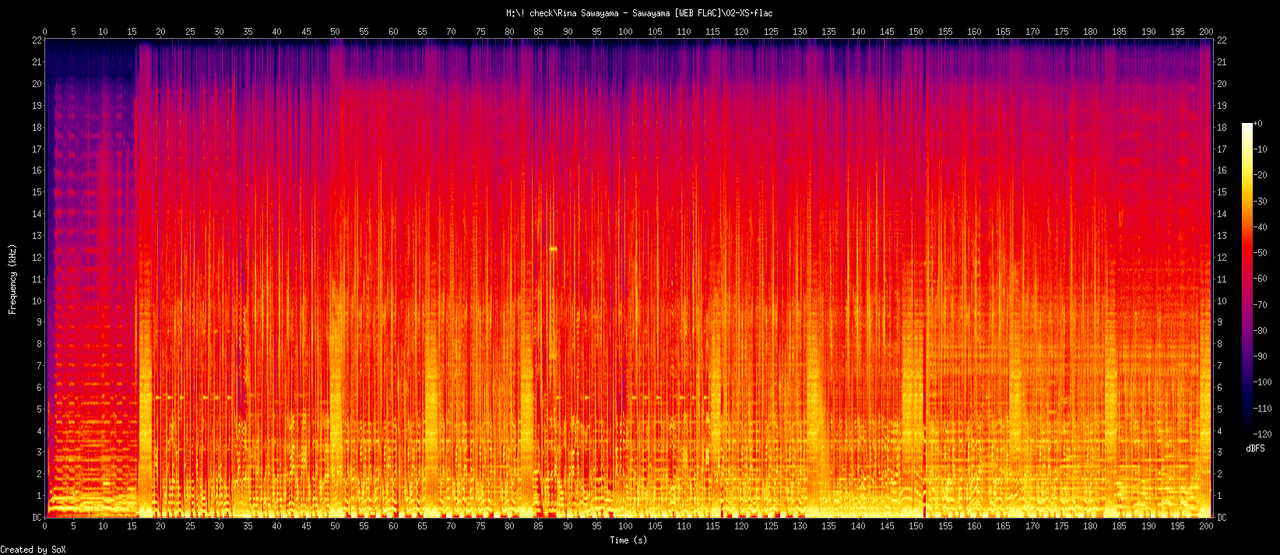Click the "-20" value on the dBFS scale
The height and width of the screenshot is (555, 1280).
(x=1262, y=174)
